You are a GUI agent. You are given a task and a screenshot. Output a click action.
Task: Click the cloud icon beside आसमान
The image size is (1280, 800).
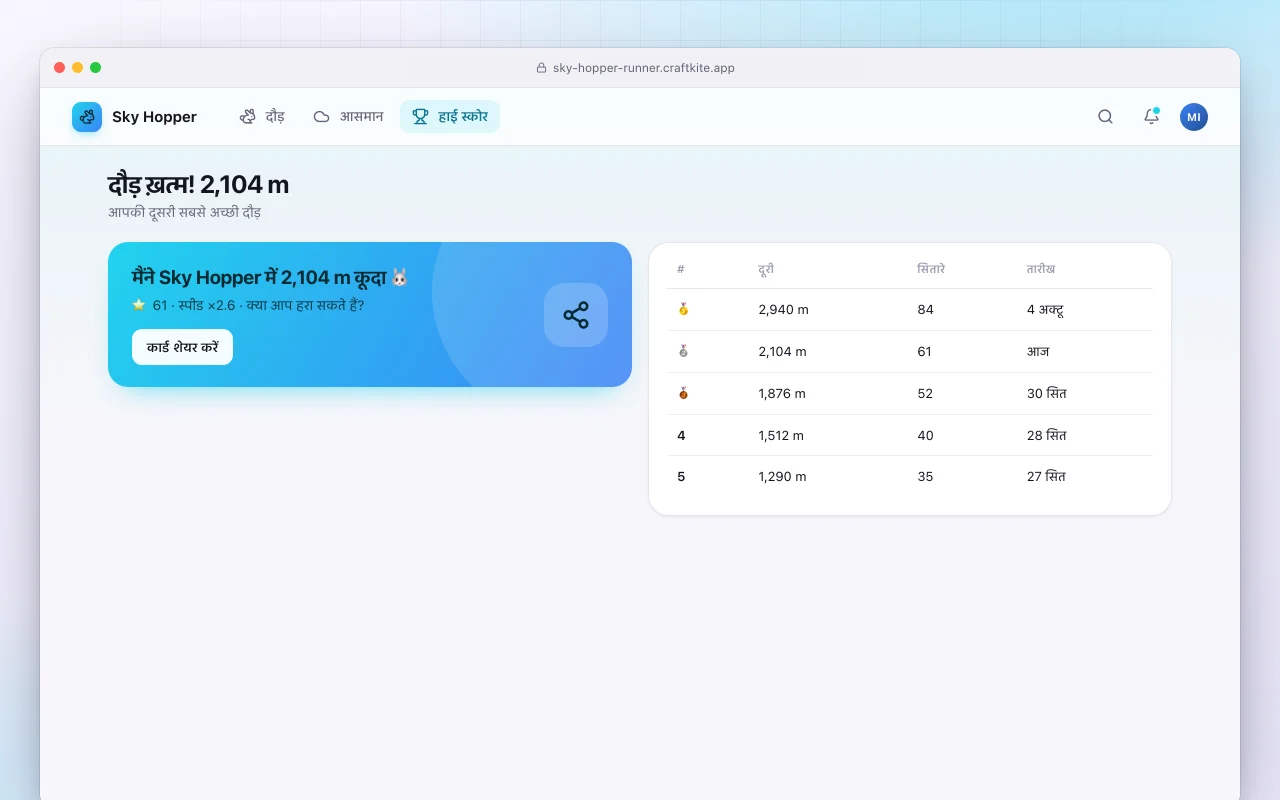tap(322, 117)
